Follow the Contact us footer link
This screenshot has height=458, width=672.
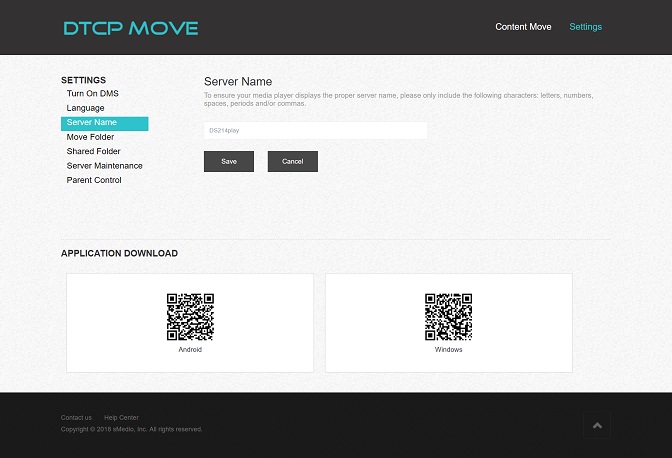coord(76,417)
